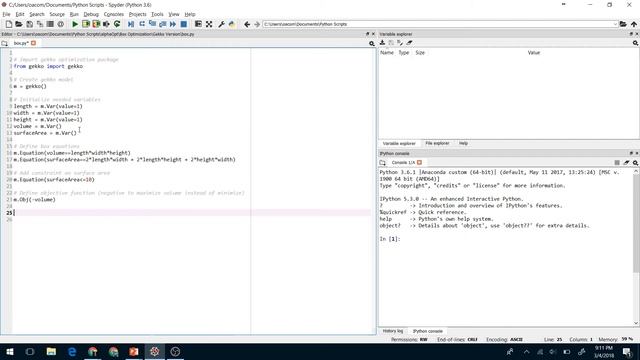Close the box.py editor tab
The image size is (640, 360).
click(33, 43)
